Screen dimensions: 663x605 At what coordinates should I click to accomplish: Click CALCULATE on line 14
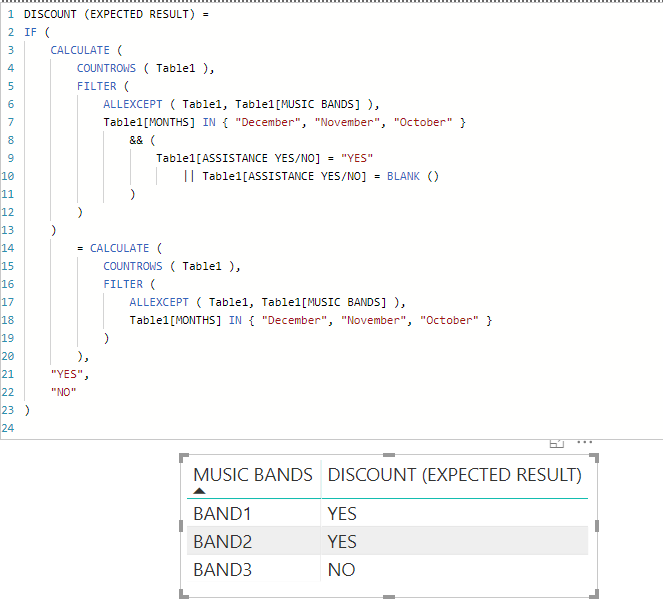[x=120, y=248]
